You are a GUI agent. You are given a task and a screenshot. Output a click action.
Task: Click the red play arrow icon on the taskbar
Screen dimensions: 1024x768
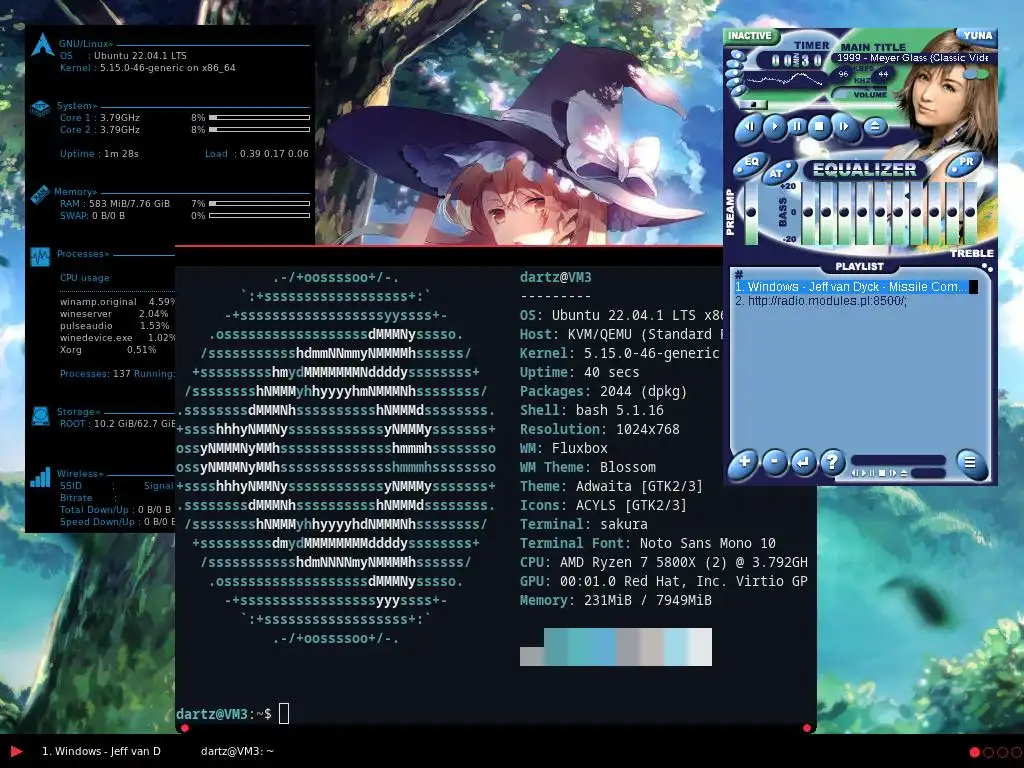[16, 752]
